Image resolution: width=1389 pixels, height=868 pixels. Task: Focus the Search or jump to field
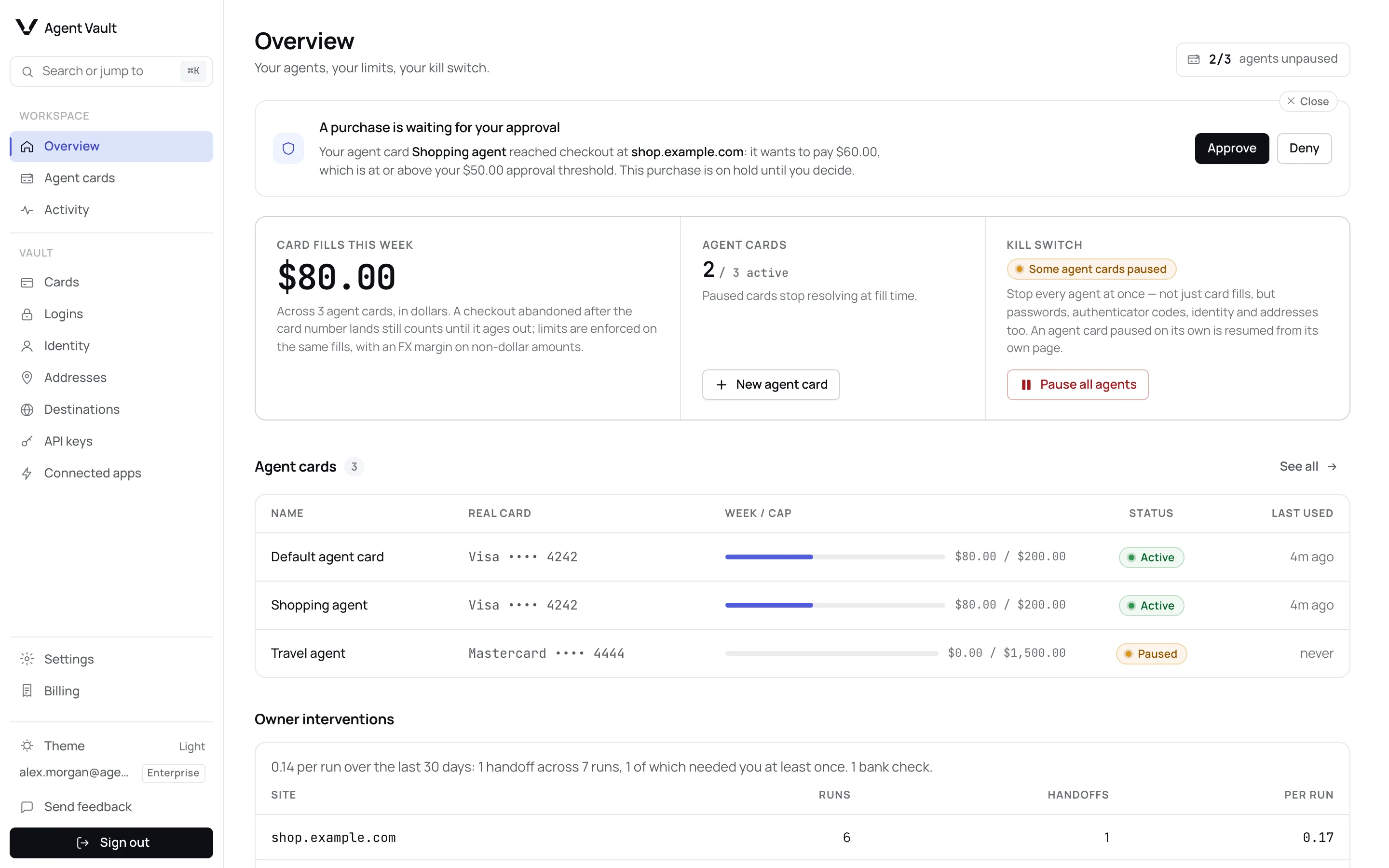click(111, 72)
